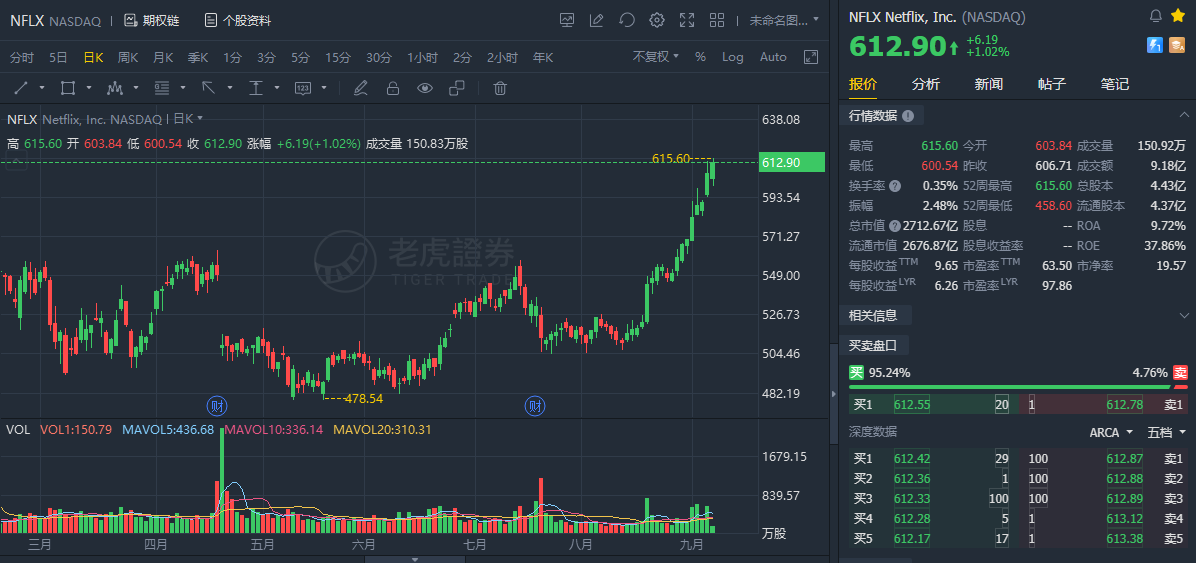Click the orange icon beside lightning
Viewport: 1196px width, 563px height.
click(x=1178, y=46)
